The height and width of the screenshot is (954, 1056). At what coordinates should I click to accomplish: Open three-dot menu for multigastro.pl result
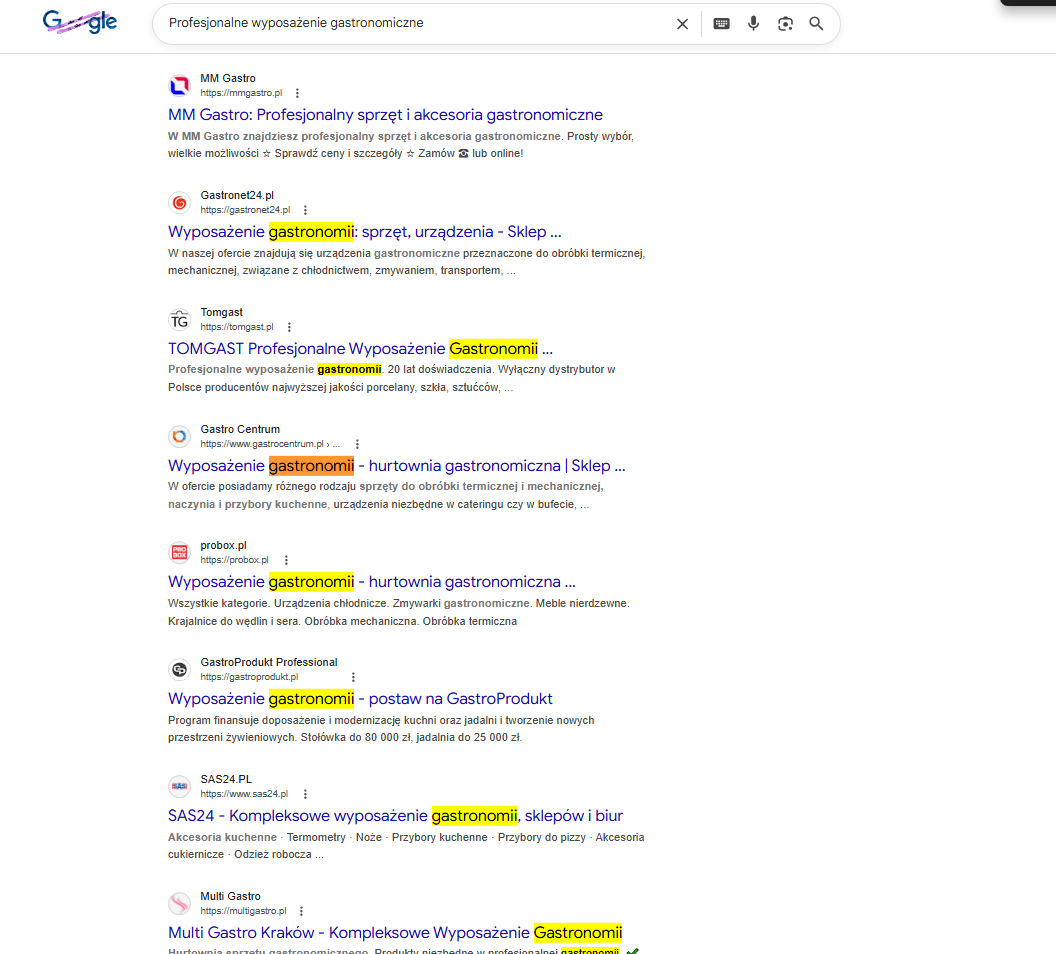click(301, 912)
